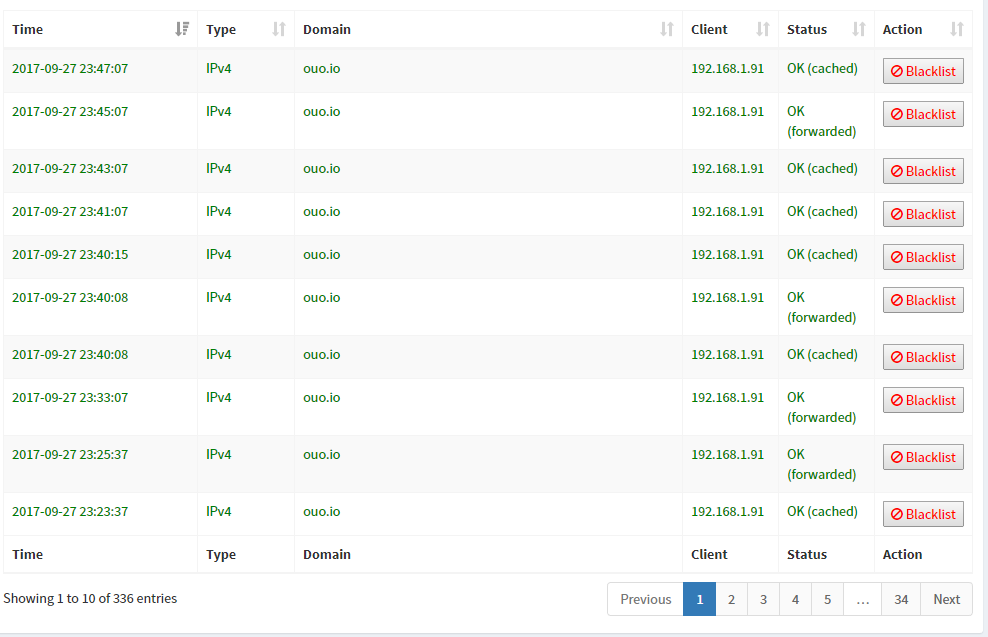Blacklist the 23:23:37 query
The height and width of the screenshot is (637, 988).
923,514
